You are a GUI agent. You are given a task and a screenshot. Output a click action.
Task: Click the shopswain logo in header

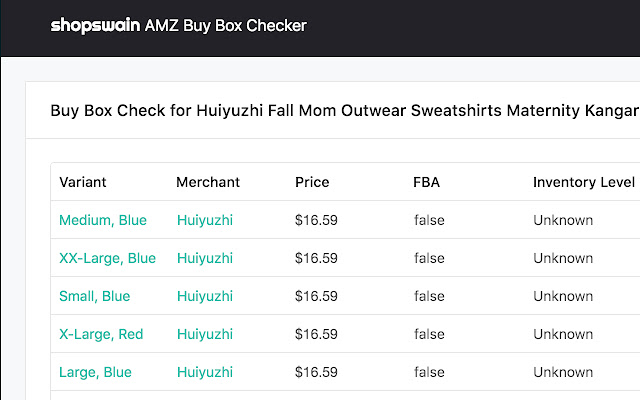[x=95, y=26]
